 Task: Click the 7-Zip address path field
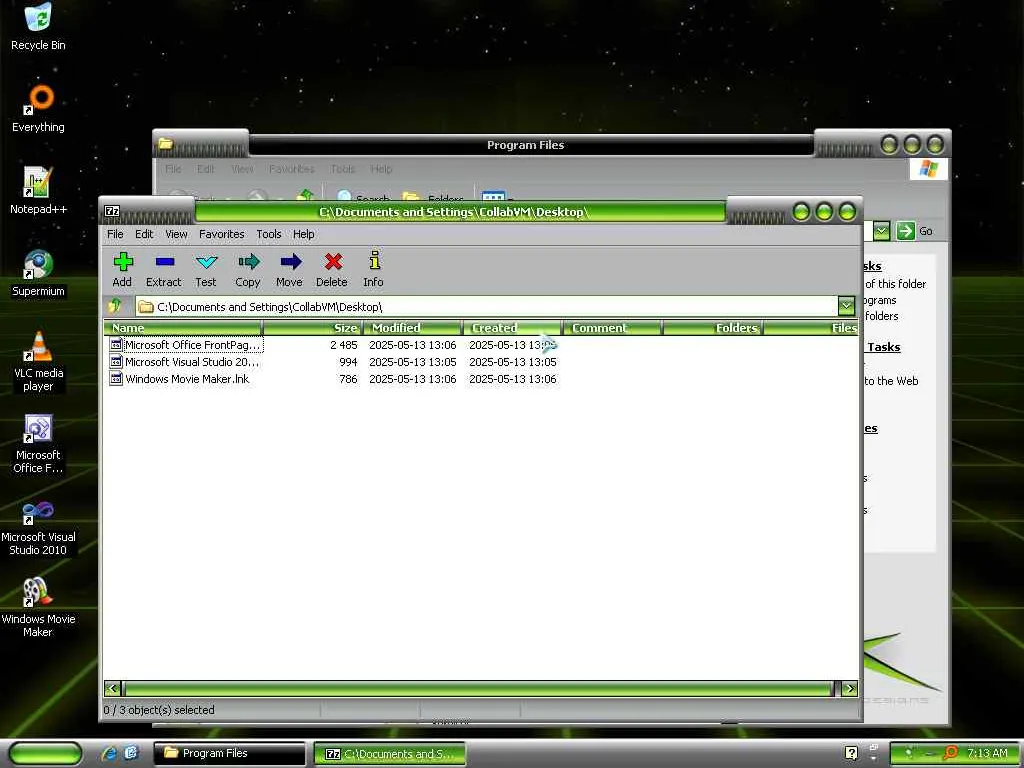[x=487, y=306]
